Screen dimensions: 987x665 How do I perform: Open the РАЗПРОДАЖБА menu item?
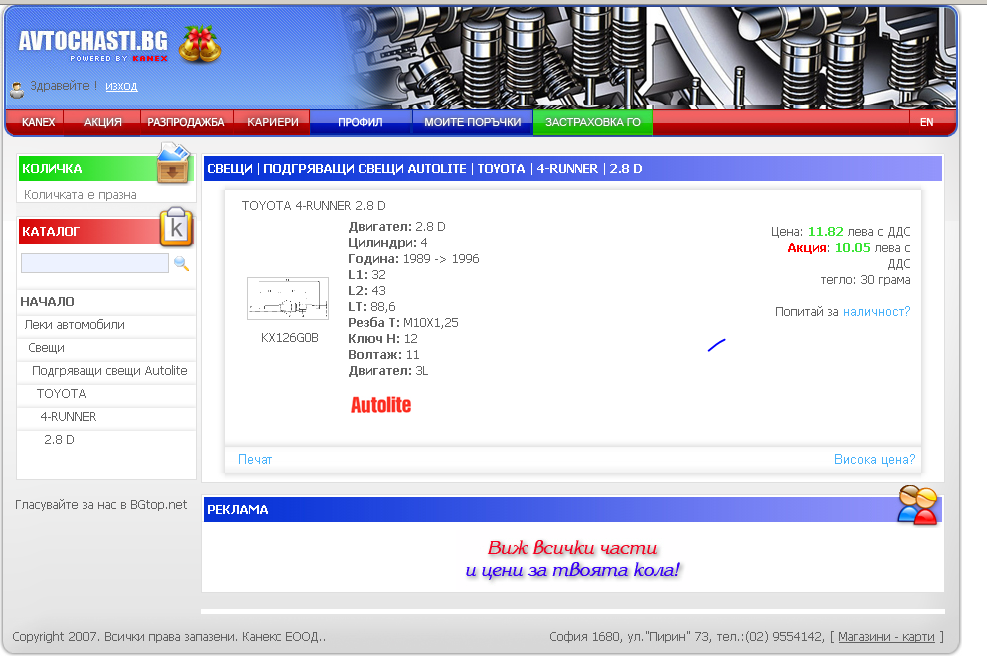pyautogui.click(x=186, y=122)
